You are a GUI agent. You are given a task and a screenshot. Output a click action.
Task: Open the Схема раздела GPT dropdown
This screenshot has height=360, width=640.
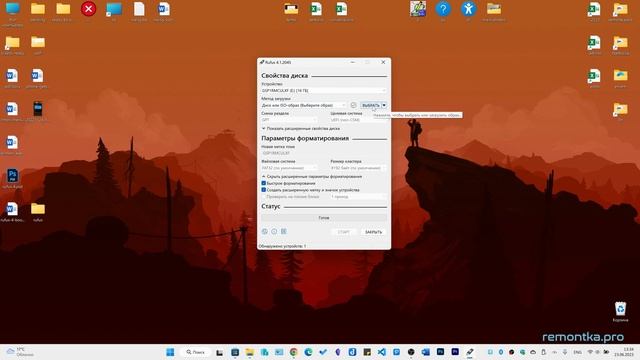pyautogui.click(x=289, y=120)
